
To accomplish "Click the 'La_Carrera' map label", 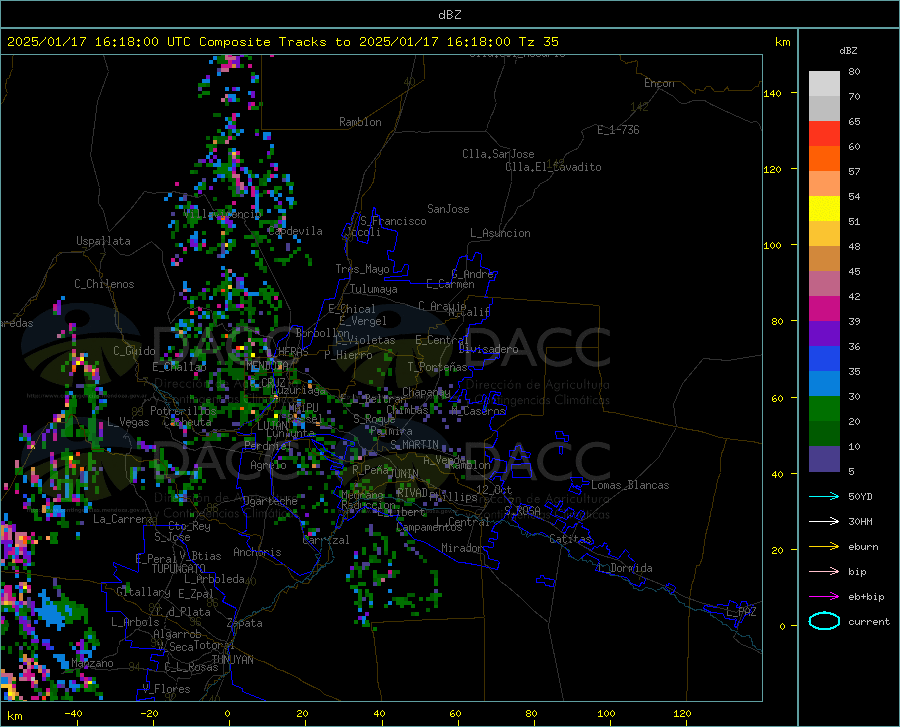I will 123,519.
